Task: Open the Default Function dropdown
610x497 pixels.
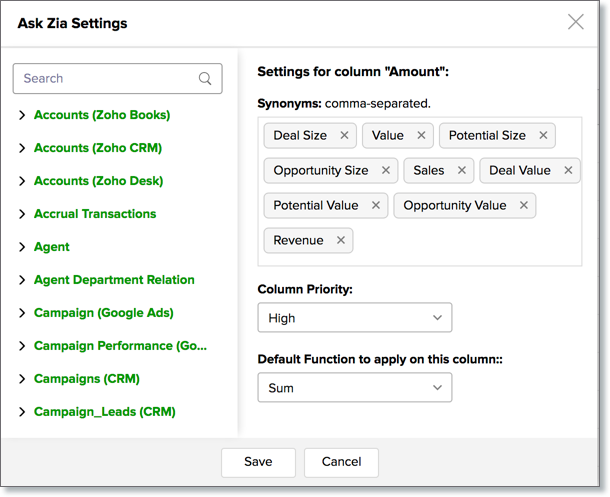Action: tap(354, 388)
